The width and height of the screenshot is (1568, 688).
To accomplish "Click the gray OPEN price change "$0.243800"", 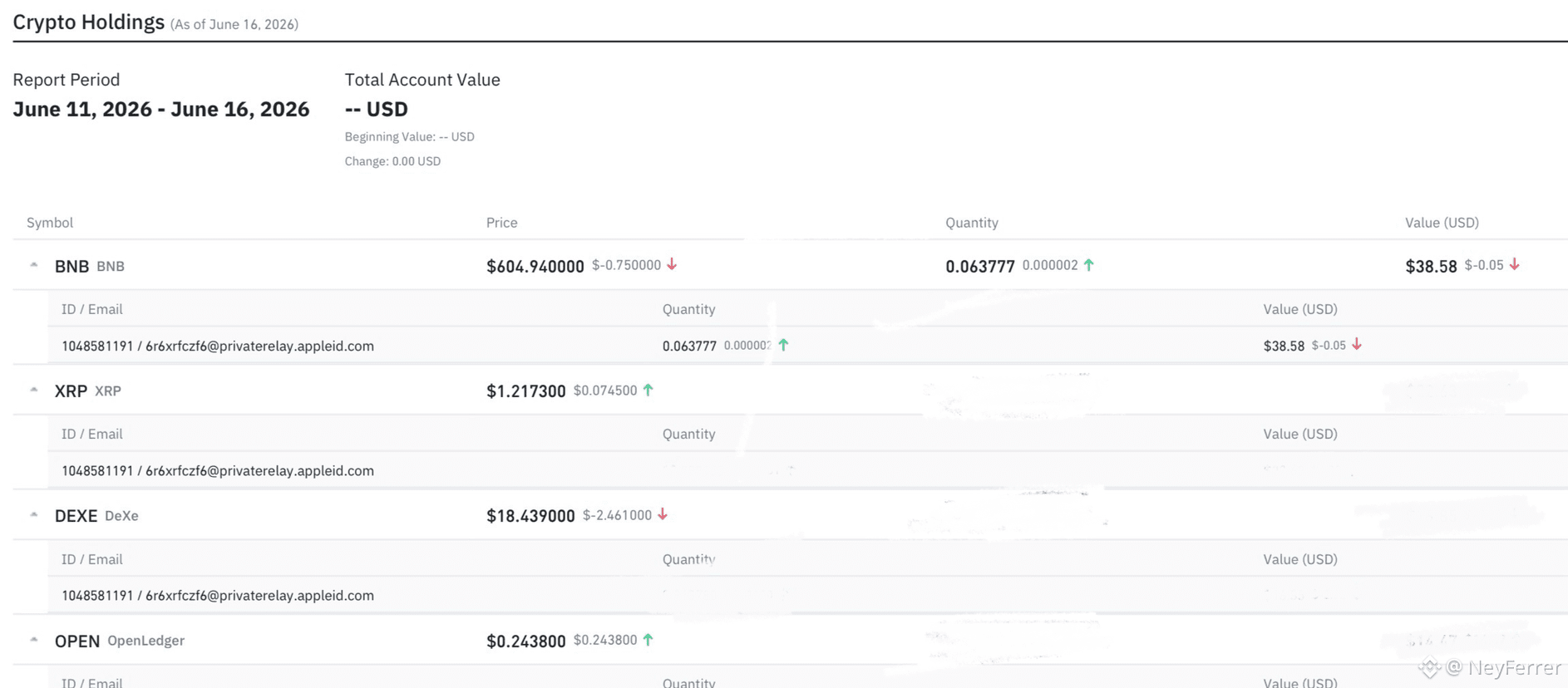I will click(x=605, y=640).
